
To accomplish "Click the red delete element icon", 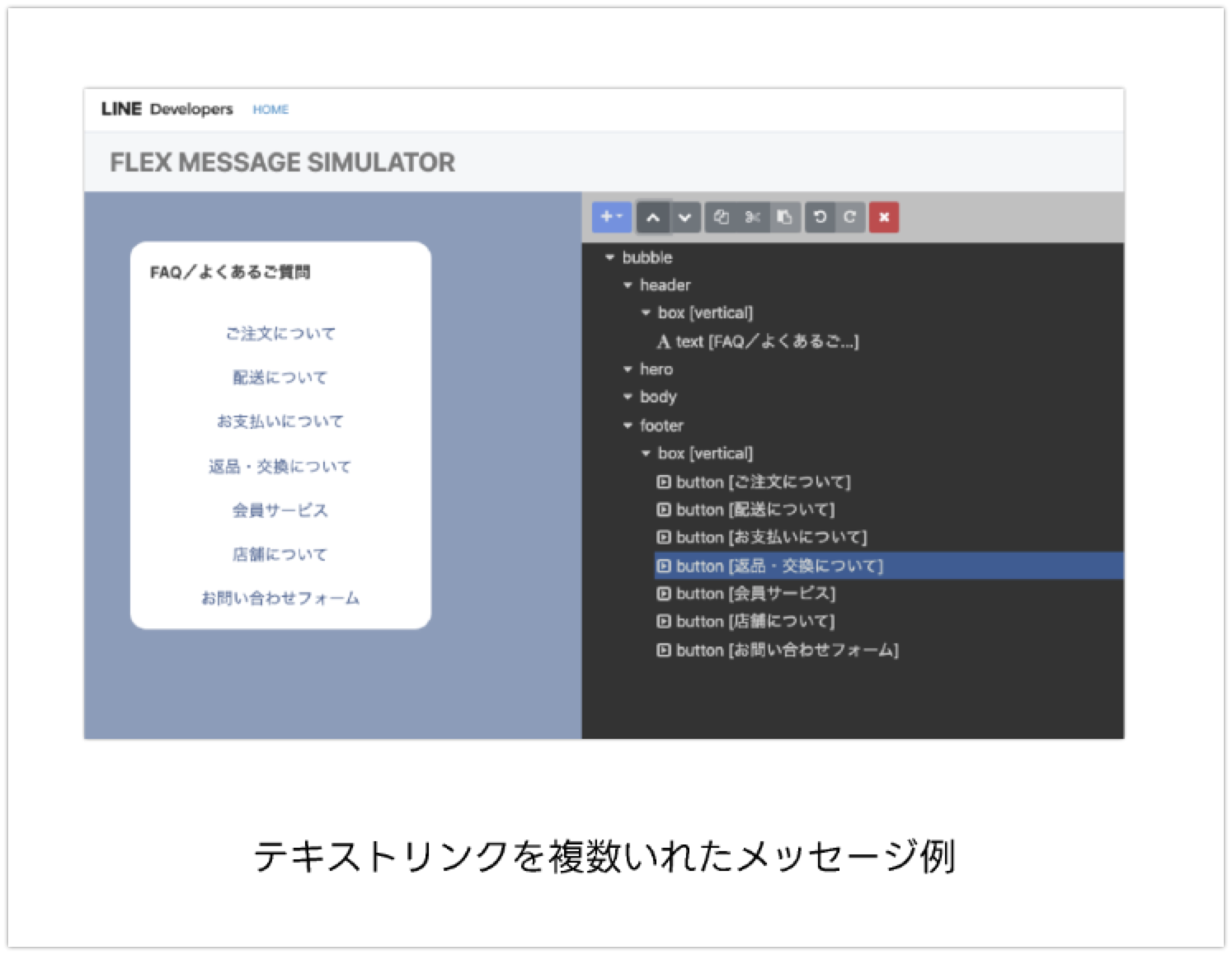I will pos(883,218).
